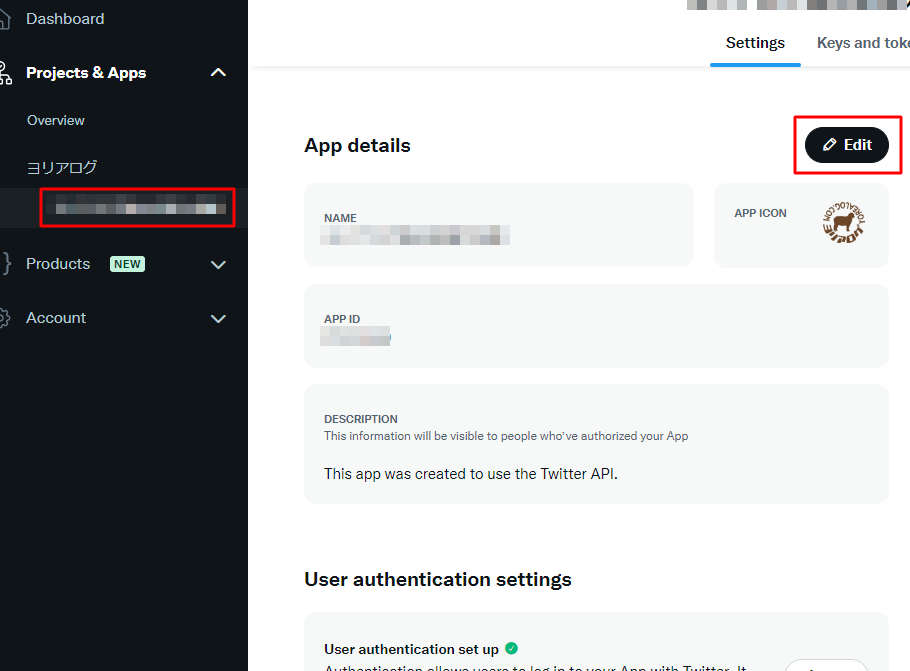
Task: Click the Account gear icon
Action: 4,318
